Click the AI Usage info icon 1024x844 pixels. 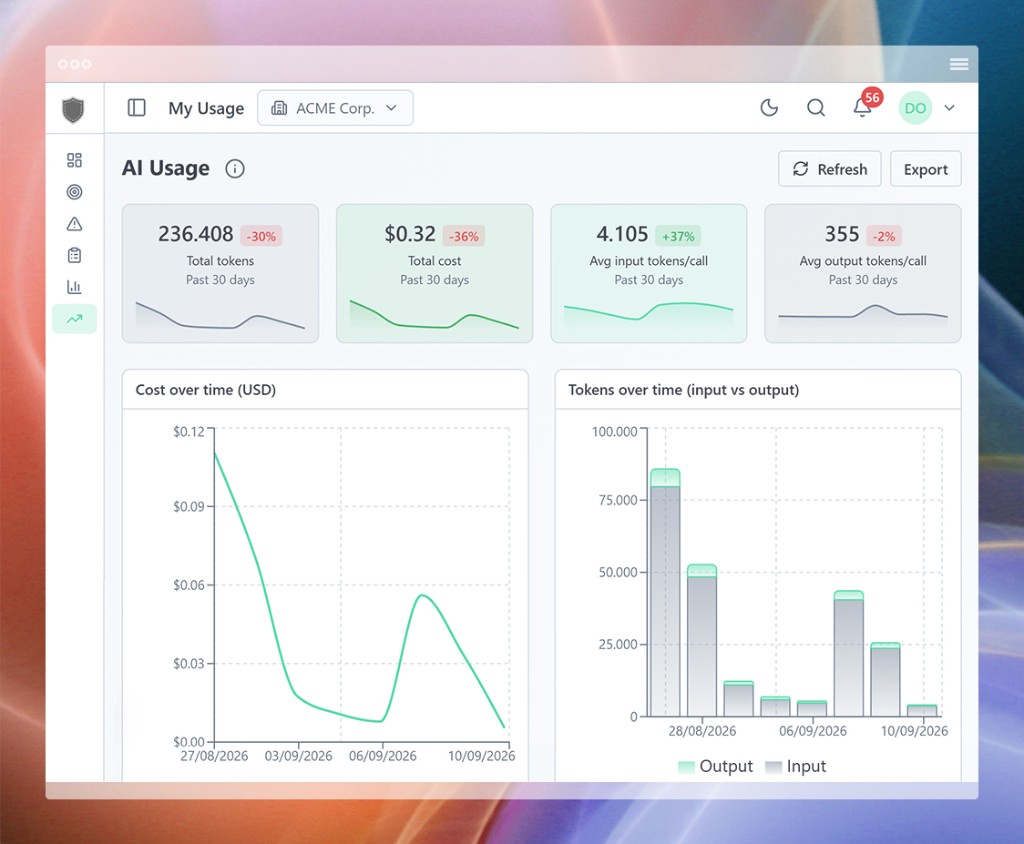tap(235, 169)
